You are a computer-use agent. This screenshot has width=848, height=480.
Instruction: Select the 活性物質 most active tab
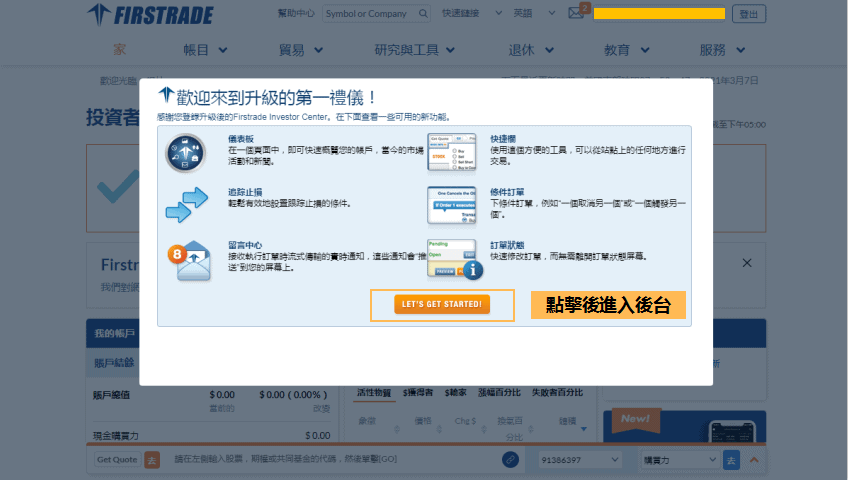[374, 392]
